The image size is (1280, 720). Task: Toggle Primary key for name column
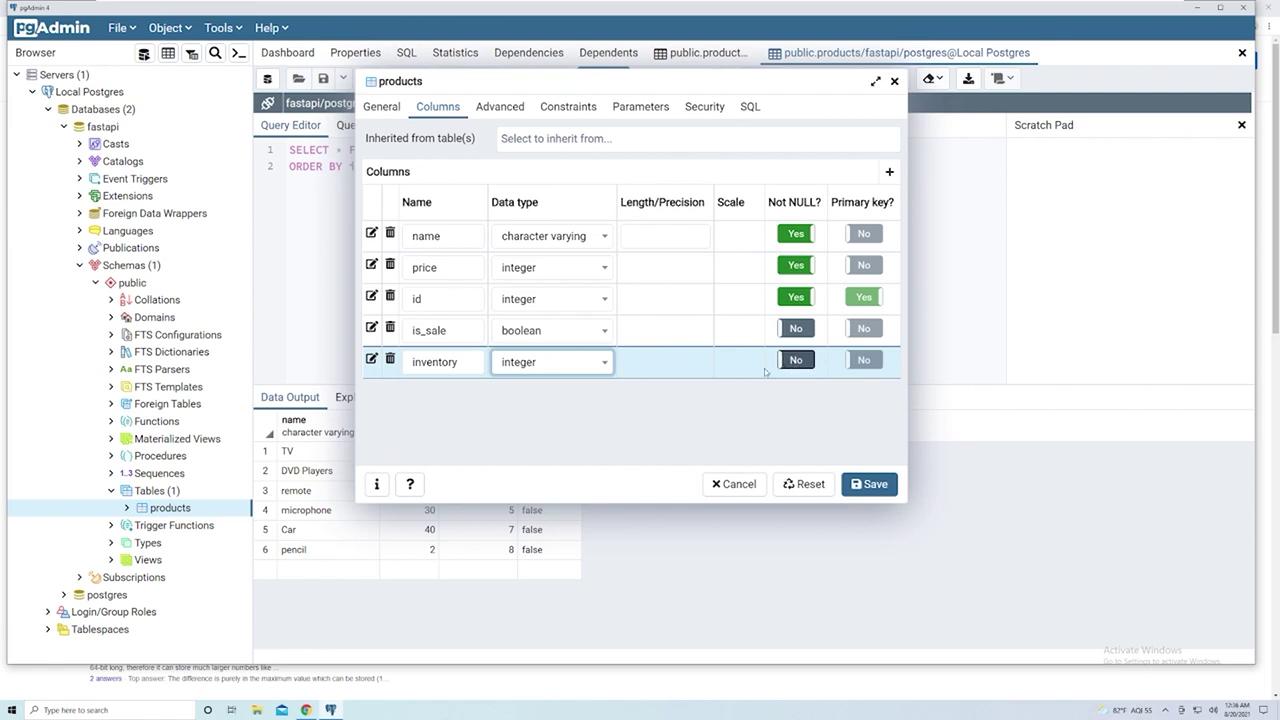pos(863,234)
